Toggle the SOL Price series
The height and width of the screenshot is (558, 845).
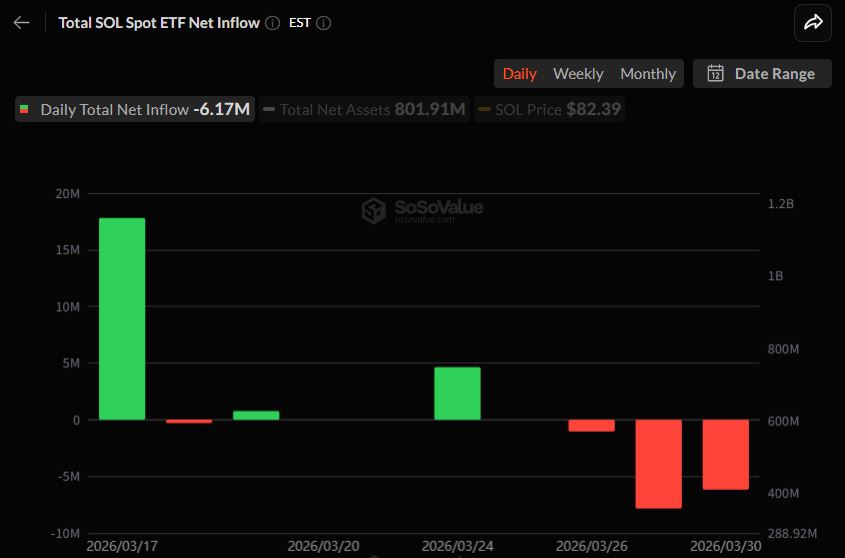click(x=548, y=109)
